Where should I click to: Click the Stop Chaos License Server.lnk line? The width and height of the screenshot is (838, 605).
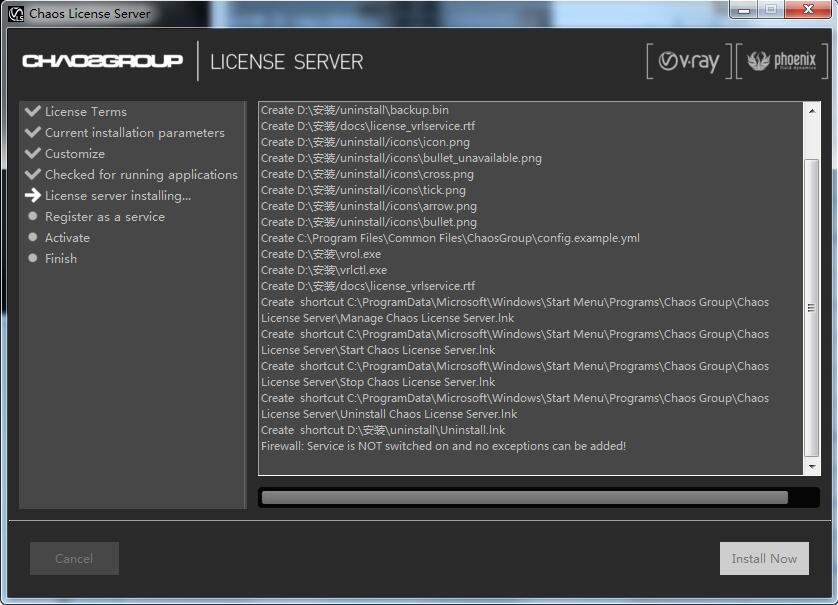[515, 375]
